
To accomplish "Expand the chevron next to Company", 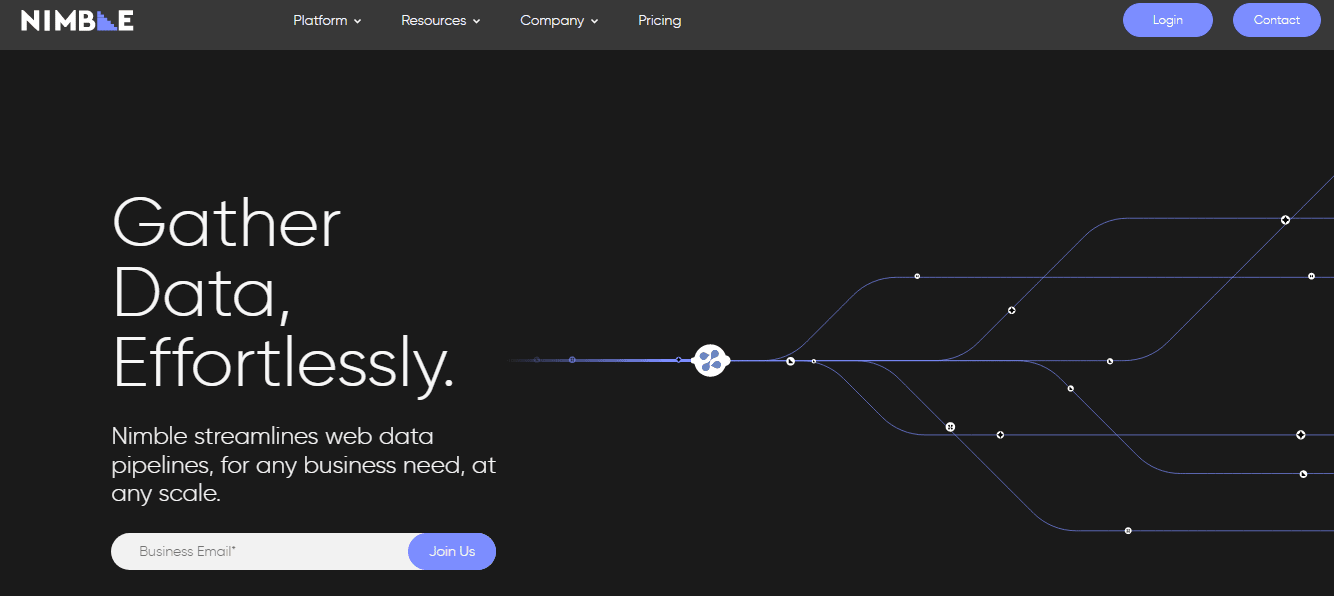I will (595, 21).
